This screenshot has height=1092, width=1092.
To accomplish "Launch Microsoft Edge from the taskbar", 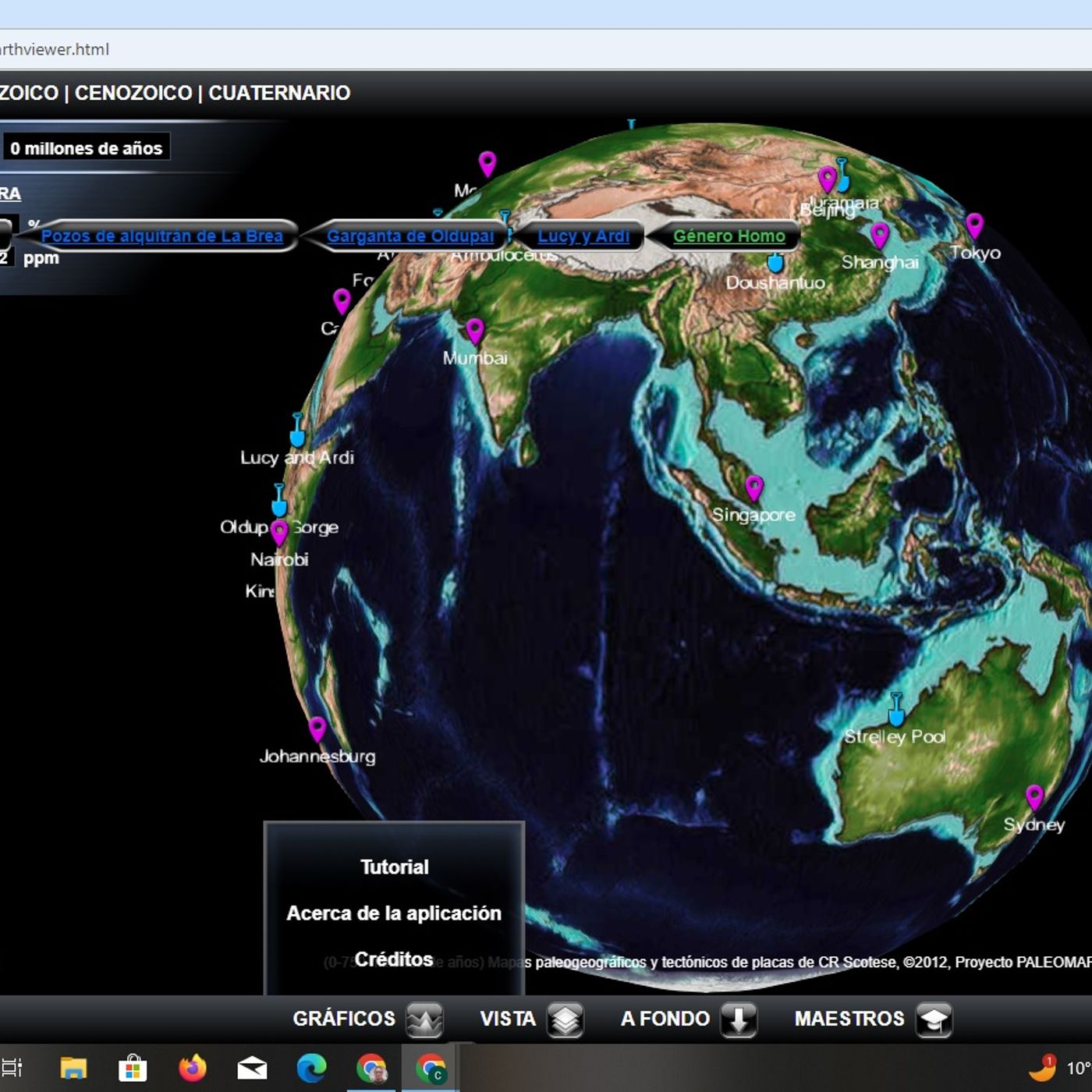I will click(311, 1068).
